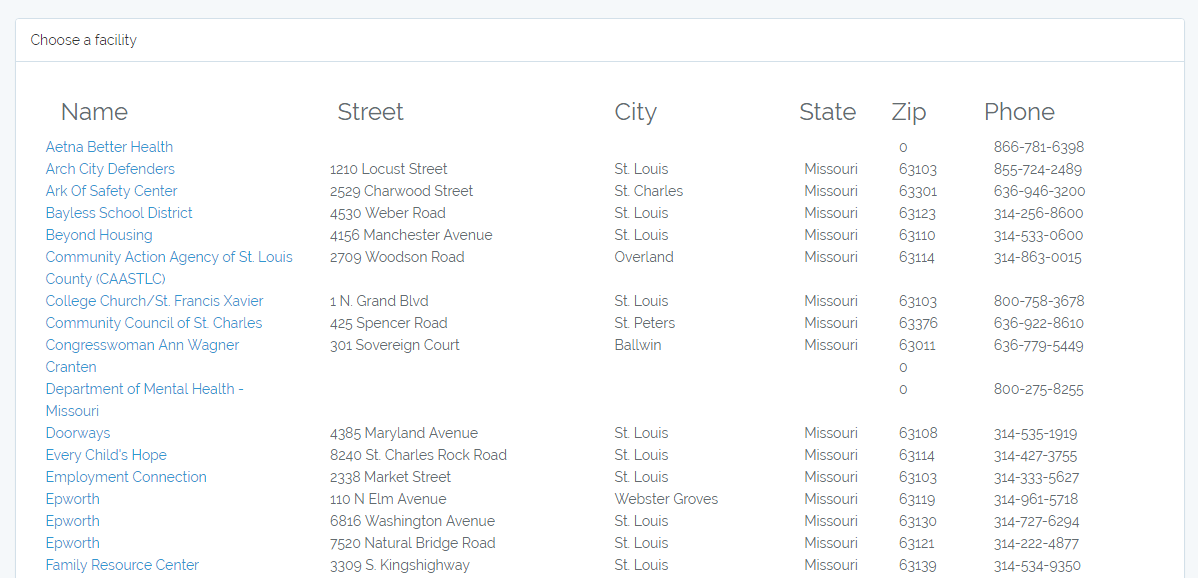Click the St. Charles city cell
Viewport: 1198px width, 578px height.
(x=649, y=191)
